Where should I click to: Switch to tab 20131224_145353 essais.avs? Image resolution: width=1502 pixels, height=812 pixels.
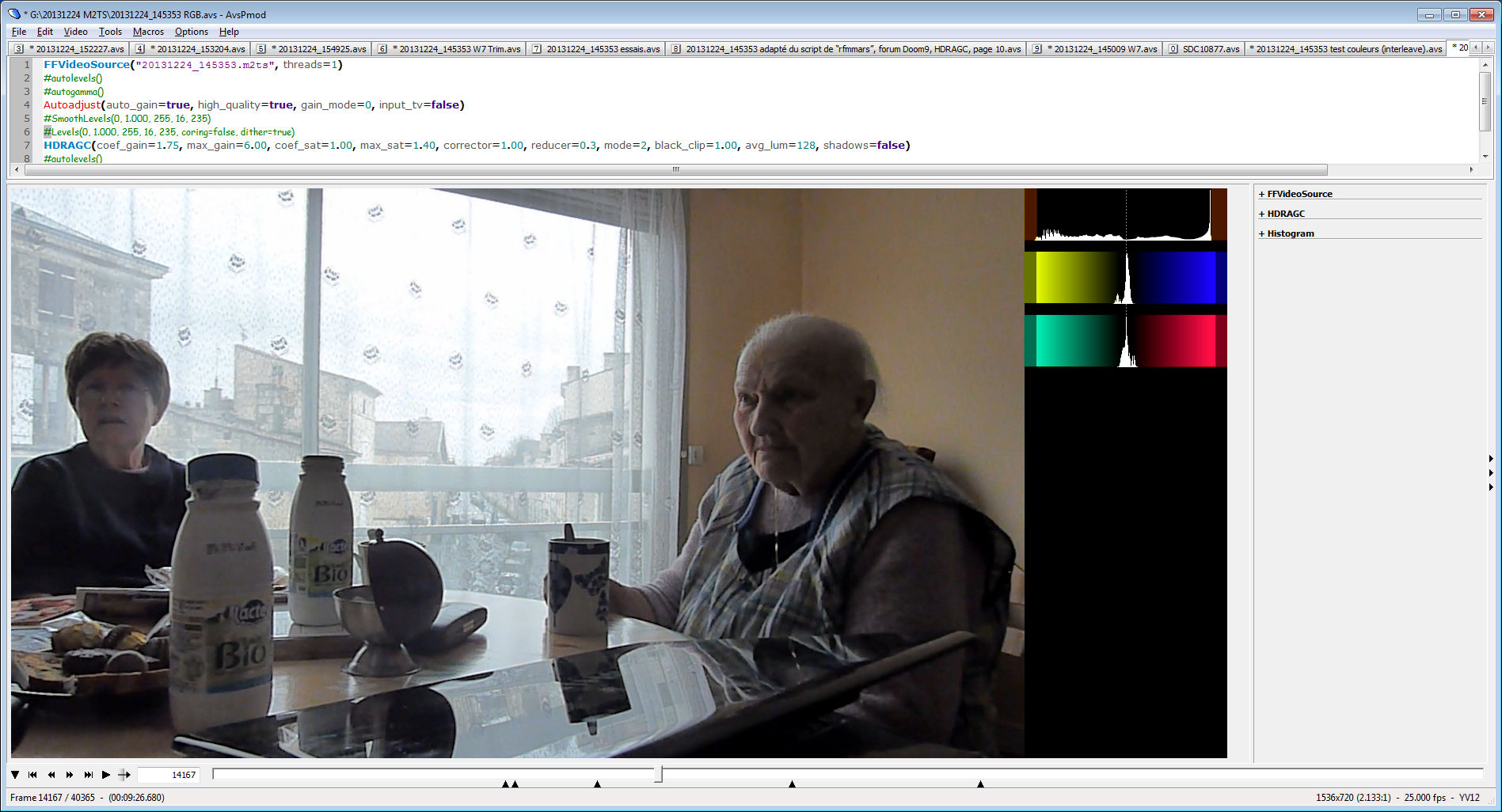[x=596, y=49]
